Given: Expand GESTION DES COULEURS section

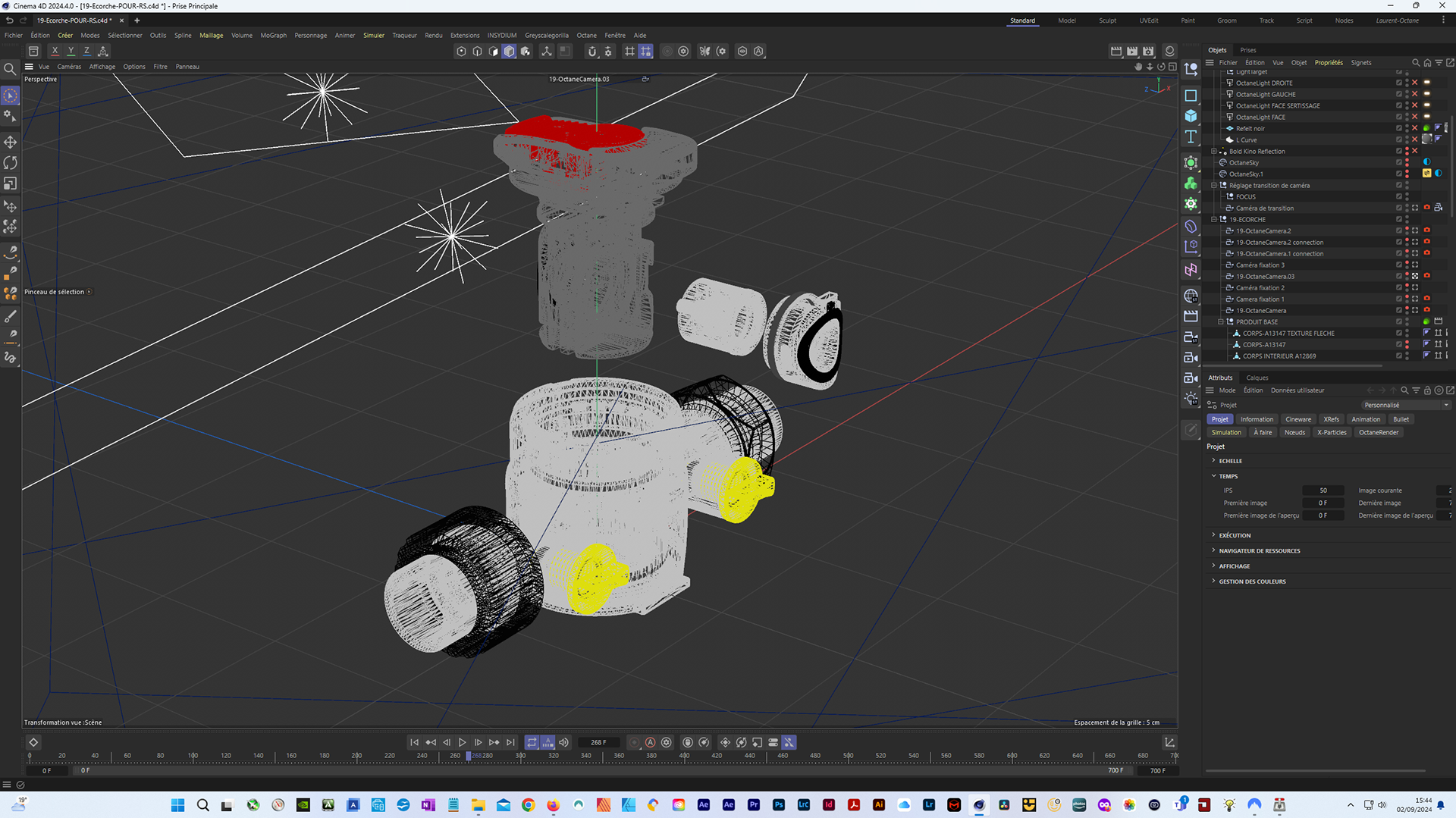Looking at the screenshot, I should pos(1214,581).
